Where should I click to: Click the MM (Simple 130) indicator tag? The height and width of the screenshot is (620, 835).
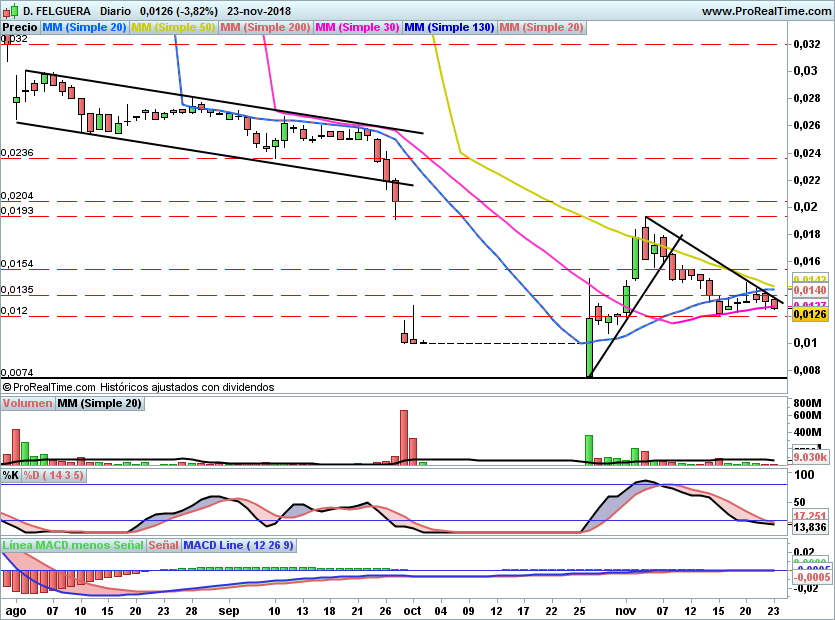449,28
